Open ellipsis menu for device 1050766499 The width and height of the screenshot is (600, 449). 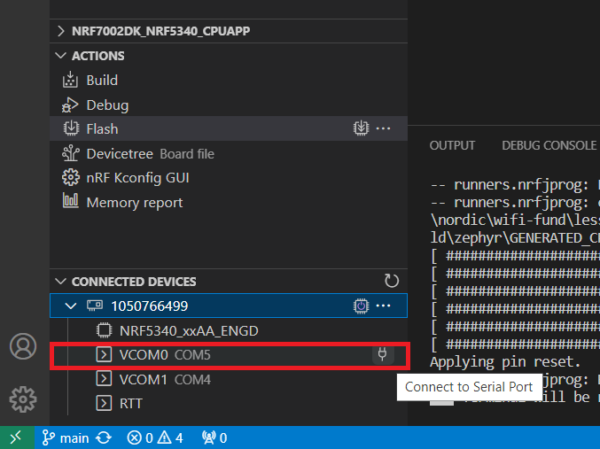coord(383,305)
